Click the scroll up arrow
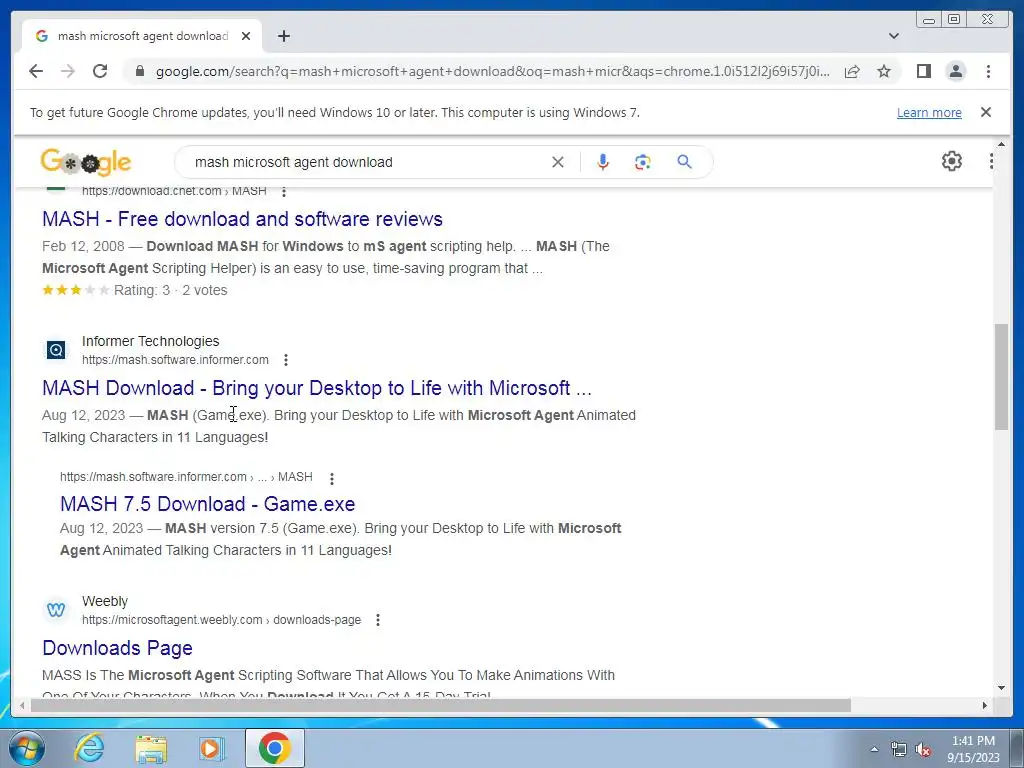Image resolution: width=1024 pixels, height=768 pixels. [1001, 144]
